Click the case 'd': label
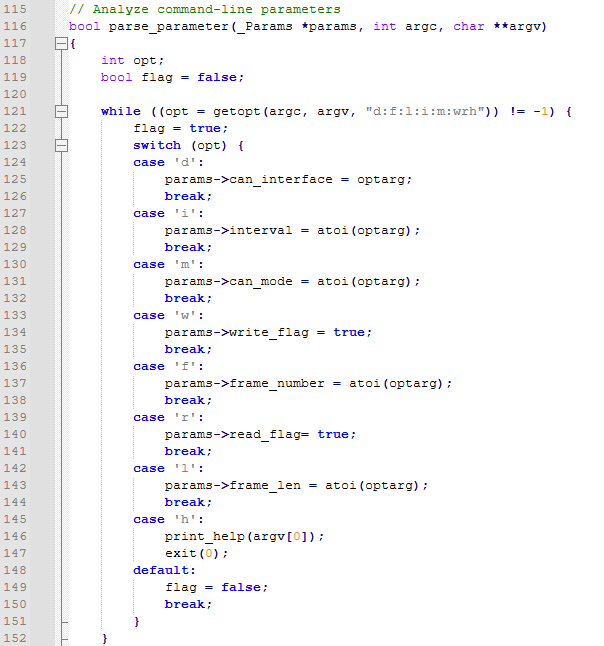 coord(168,162)
